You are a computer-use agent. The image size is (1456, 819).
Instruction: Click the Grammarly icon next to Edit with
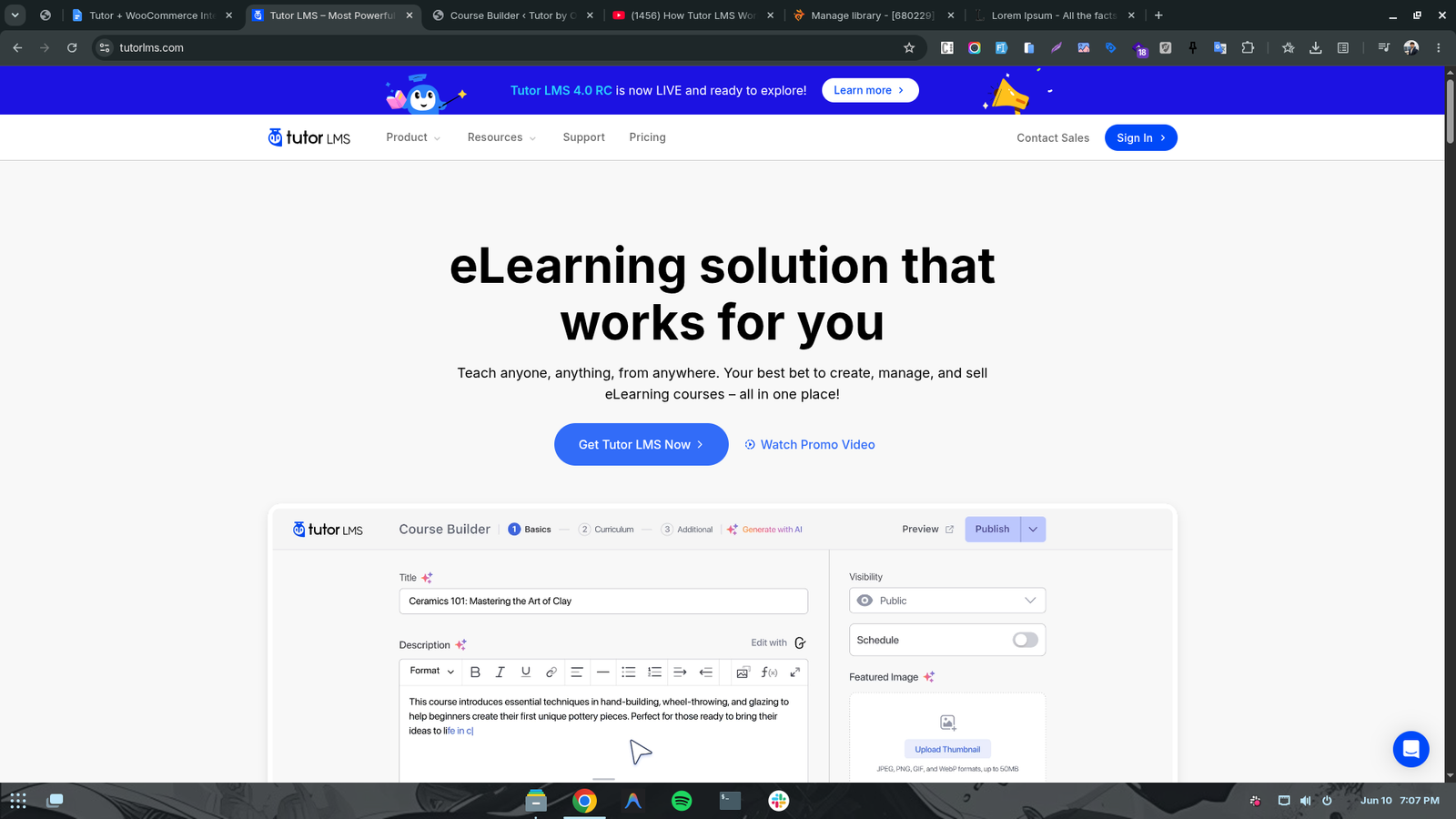pyautogui.click(x=800, y=642)
